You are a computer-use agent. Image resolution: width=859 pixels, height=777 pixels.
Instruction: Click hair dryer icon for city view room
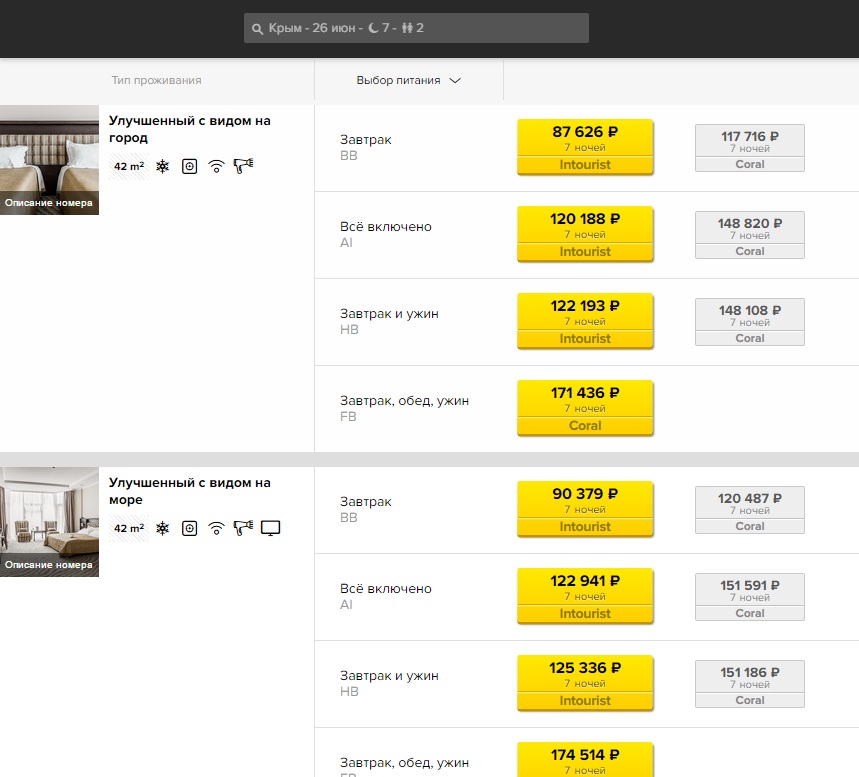tap(243, 165)
